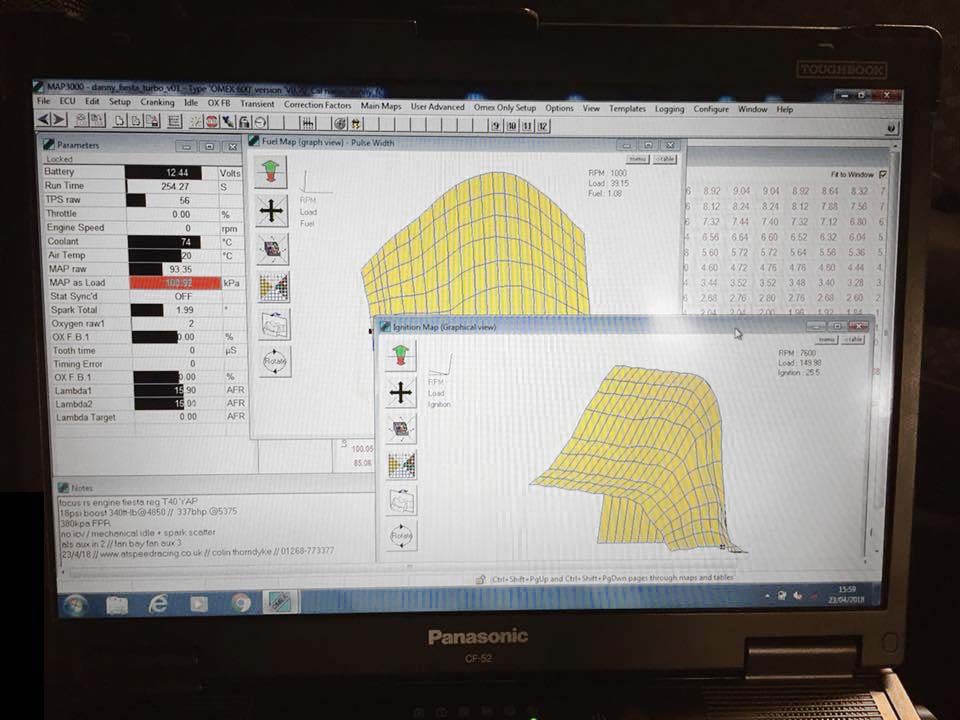Click the toolbar button numbered 12
Image resolution: width=960 pixels, height=720 pixels.
543,126
